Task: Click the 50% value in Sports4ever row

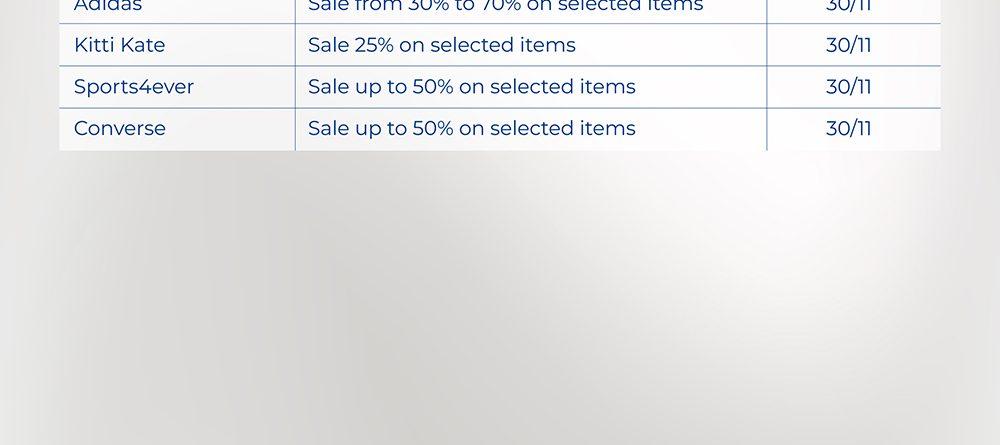Action: click(433, 87)
